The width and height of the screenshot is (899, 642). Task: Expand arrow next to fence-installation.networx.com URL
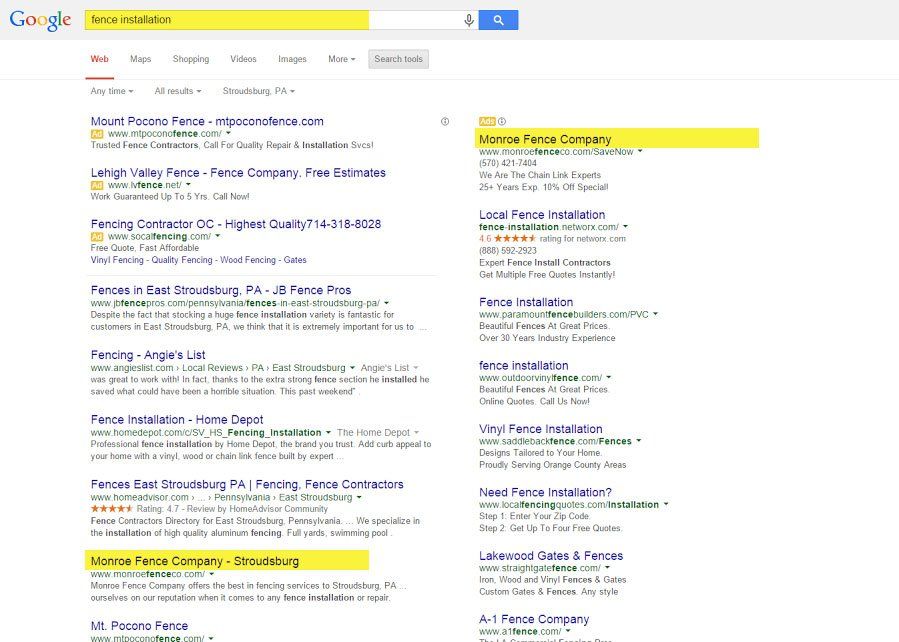pyautogui.click(x=626, y=227)
